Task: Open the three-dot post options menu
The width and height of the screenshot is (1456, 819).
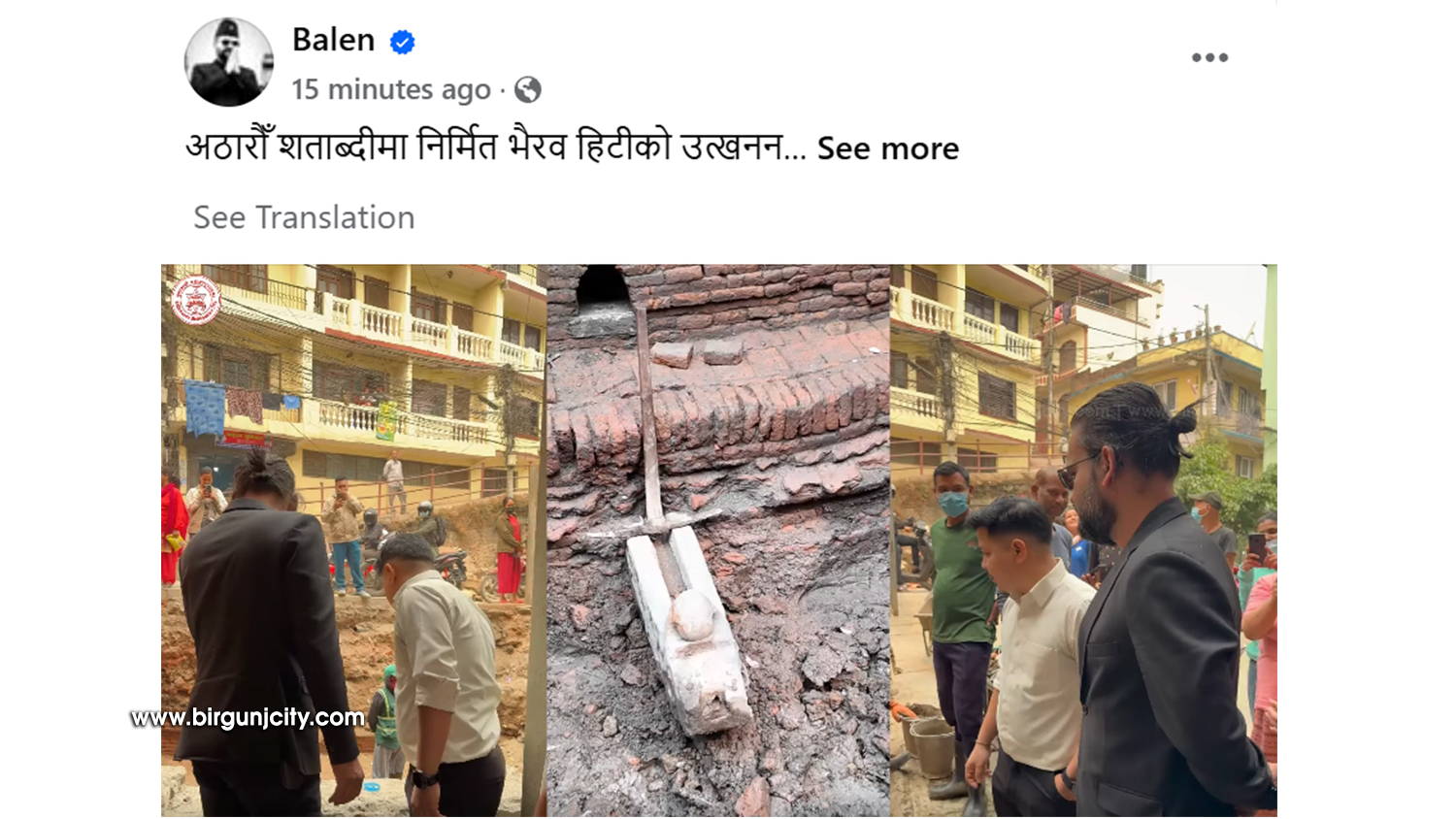Action: [1209, 57]
